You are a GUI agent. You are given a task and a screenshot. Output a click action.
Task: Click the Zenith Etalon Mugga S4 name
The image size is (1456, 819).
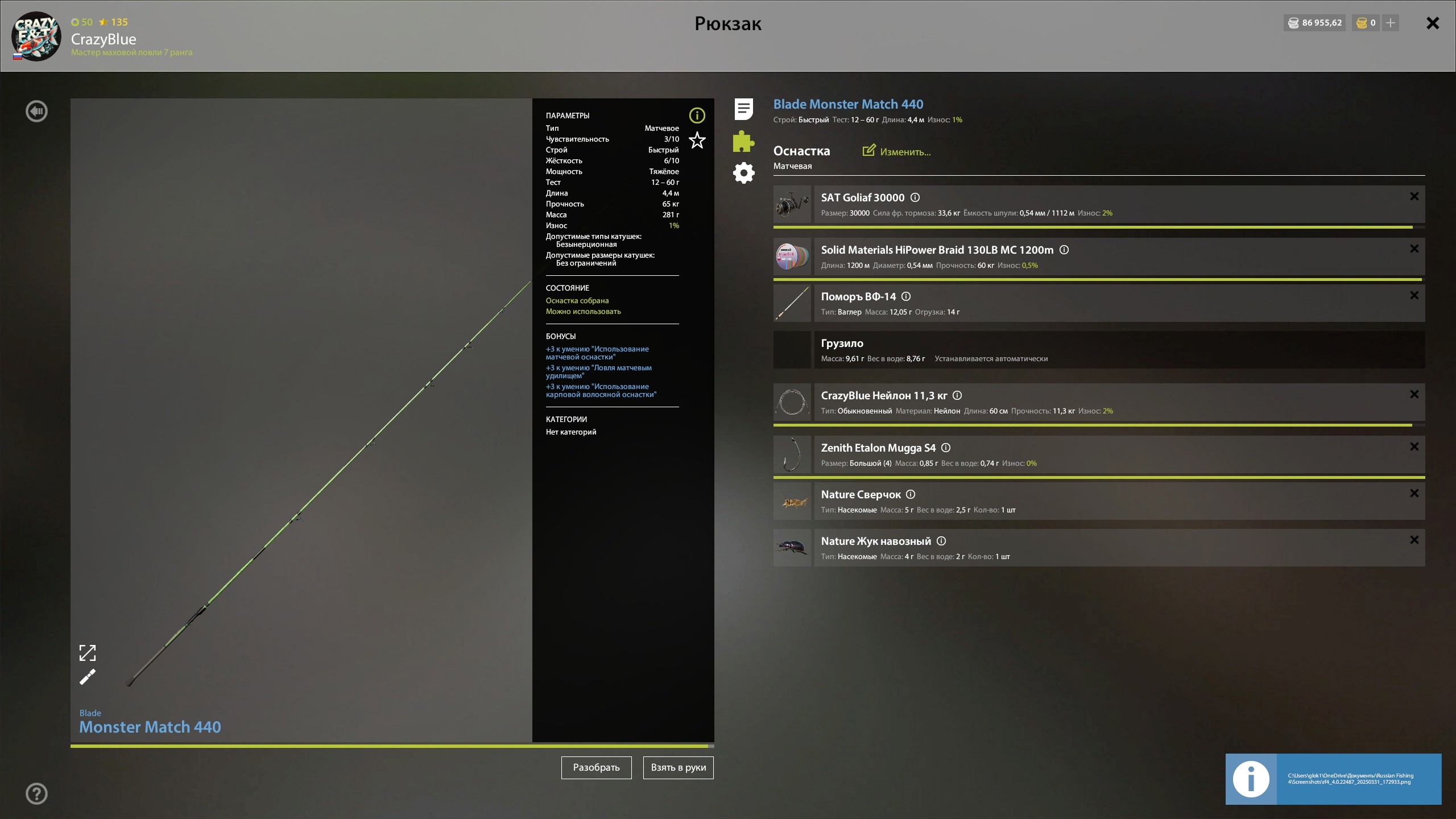coord(878,448)
